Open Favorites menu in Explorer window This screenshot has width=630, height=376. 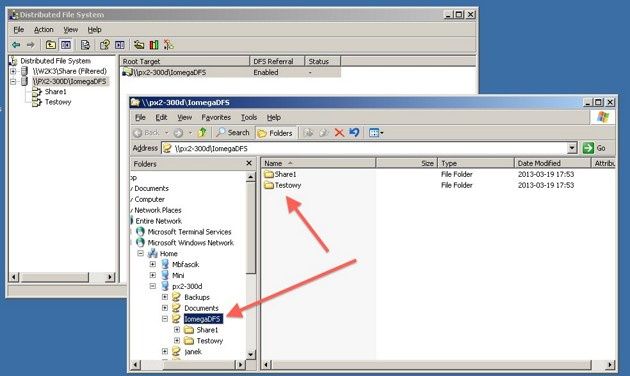[x=216, y=117]
